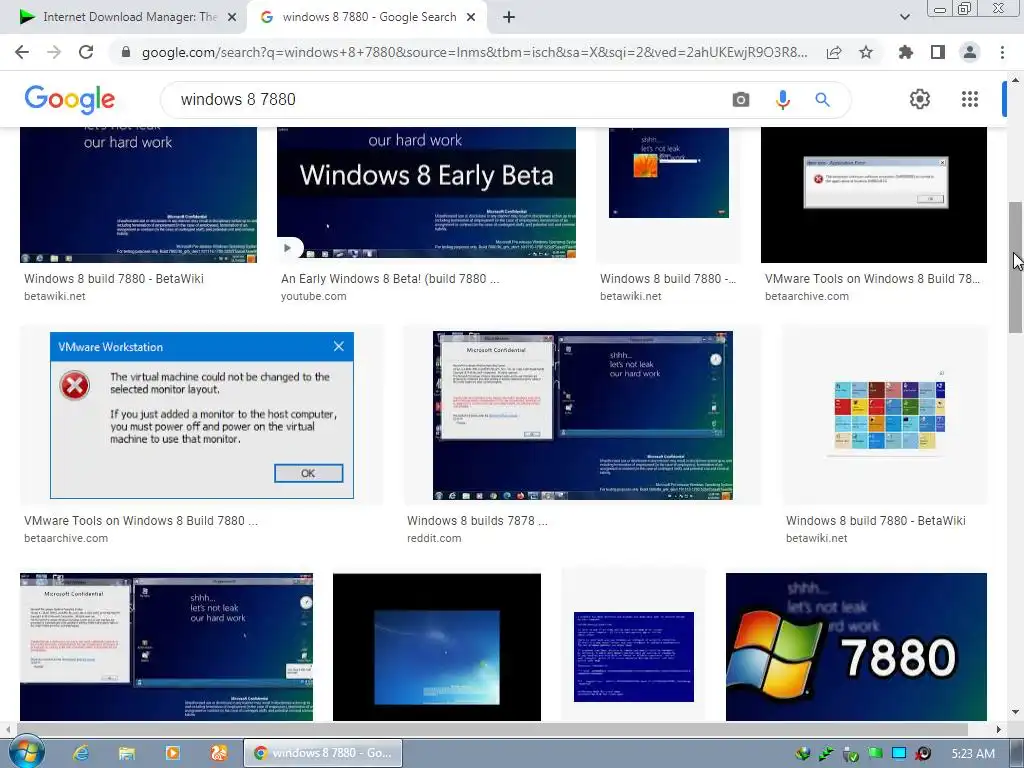This screenshot has width=1024, height=768.
Task: Share this page icon in address bar
Action: point(834,52)
